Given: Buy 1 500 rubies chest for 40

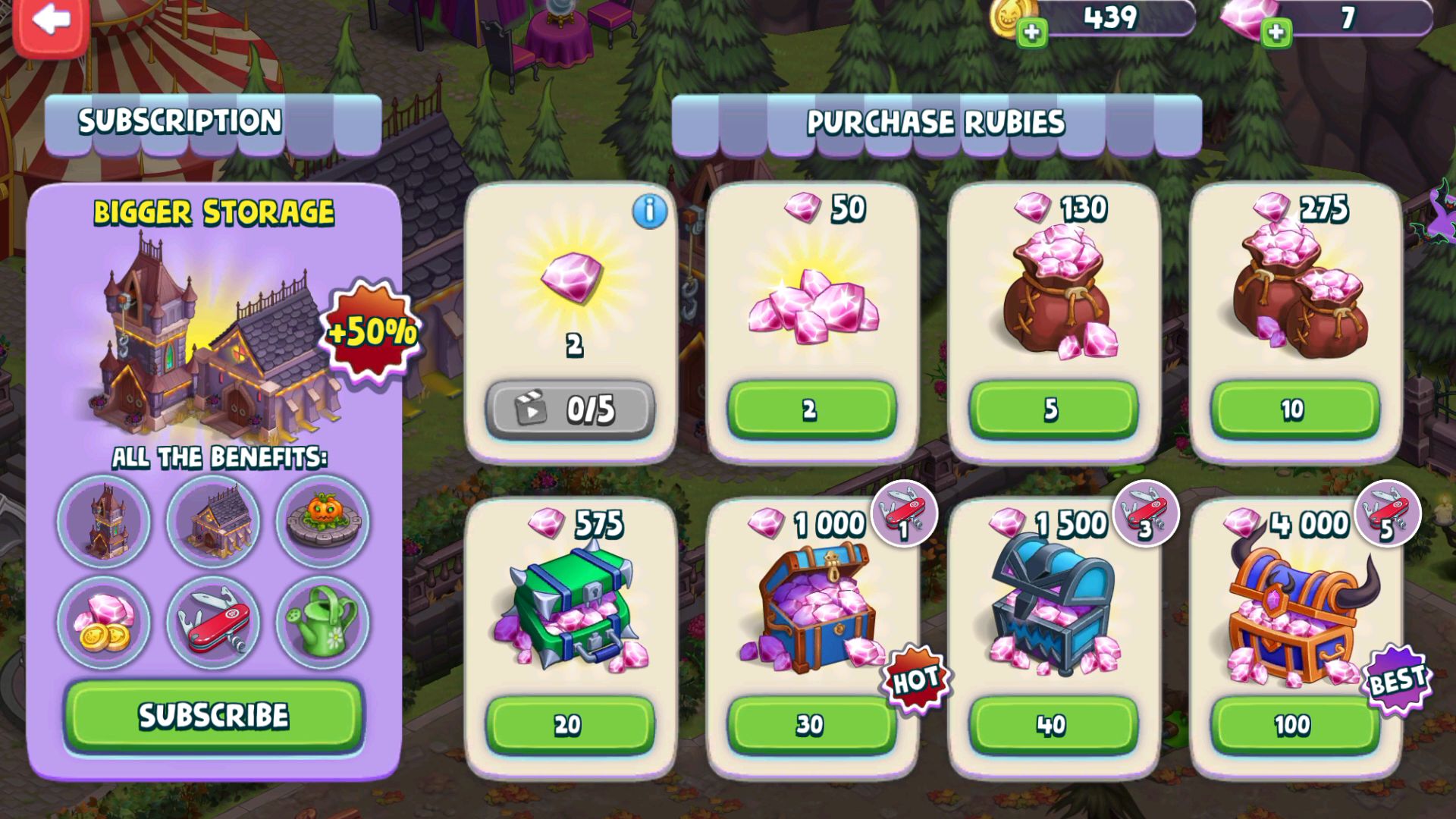Looking at the screenshot, I should (1053, 726).
